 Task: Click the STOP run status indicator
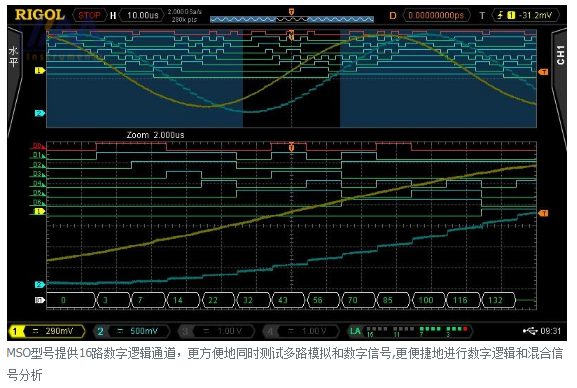[x=89, y=15]
